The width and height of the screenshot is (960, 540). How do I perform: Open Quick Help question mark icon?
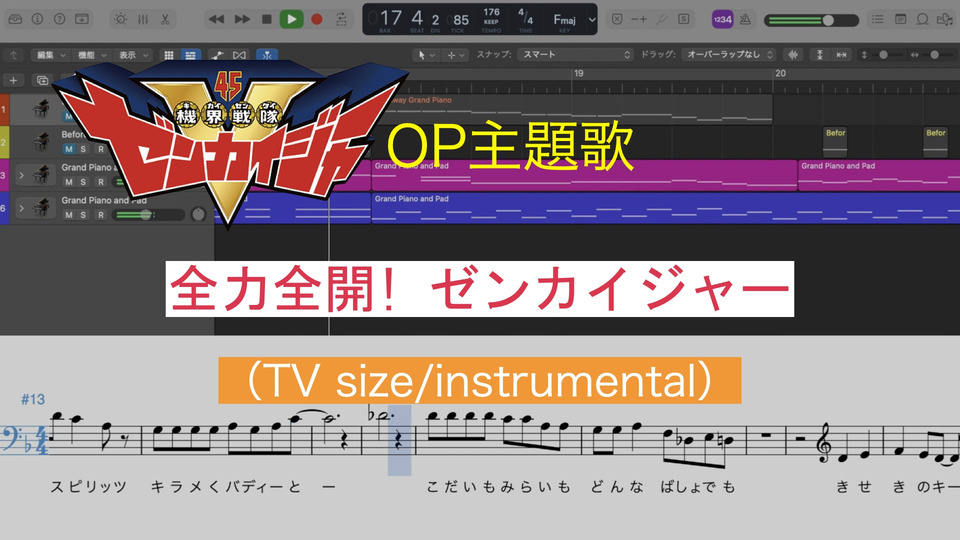[59, 19]
